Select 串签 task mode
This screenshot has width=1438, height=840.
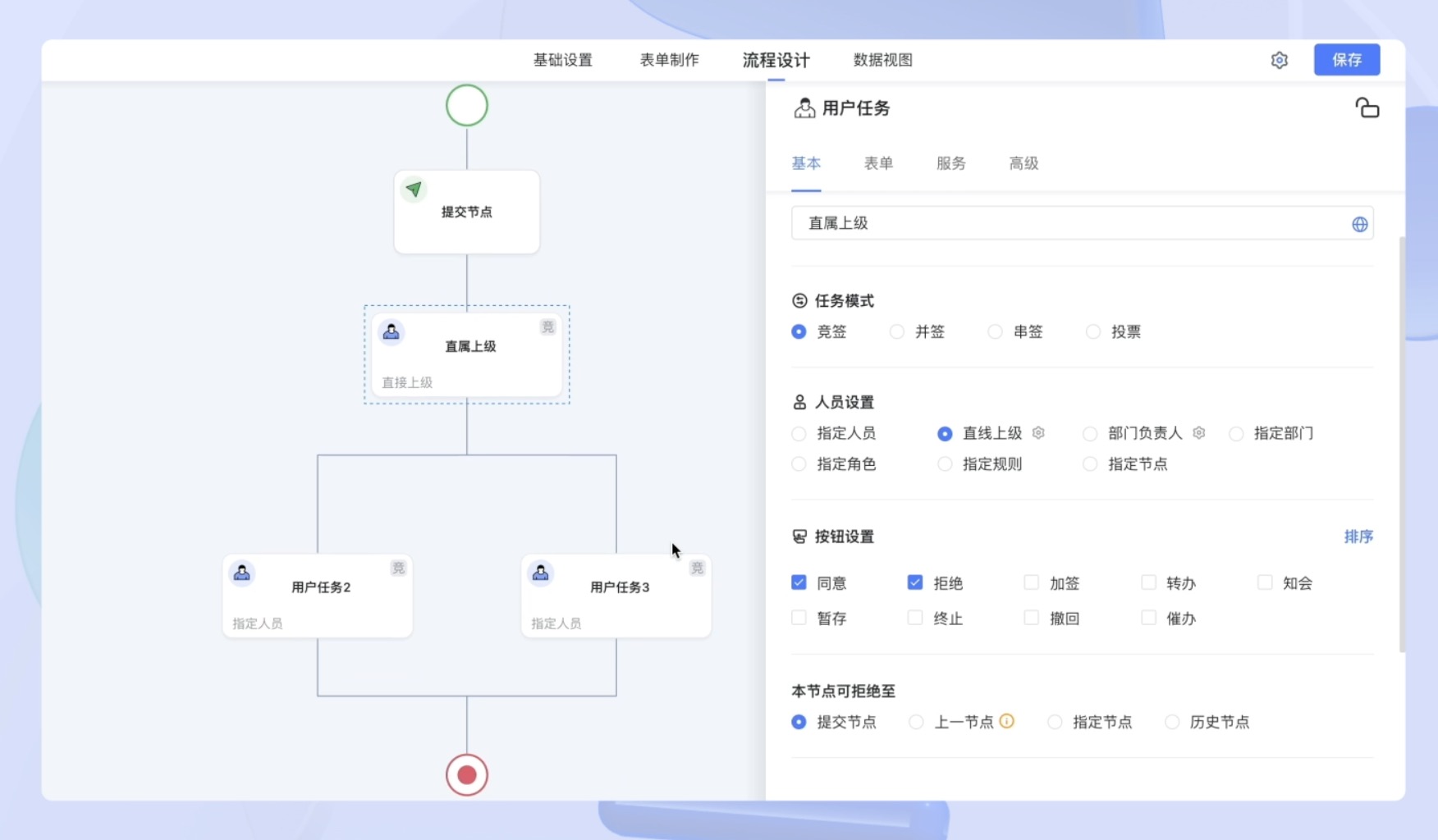(x=995, y=331)
